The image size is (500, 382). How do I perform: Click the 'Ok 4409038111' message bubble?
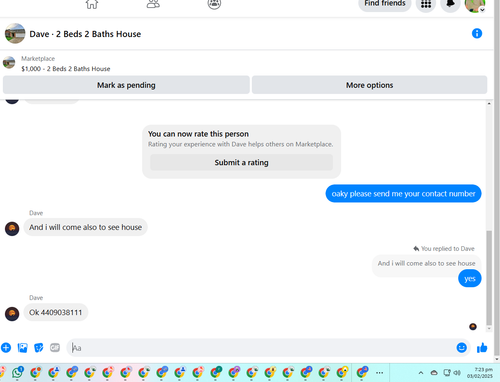tap(56, 312)
